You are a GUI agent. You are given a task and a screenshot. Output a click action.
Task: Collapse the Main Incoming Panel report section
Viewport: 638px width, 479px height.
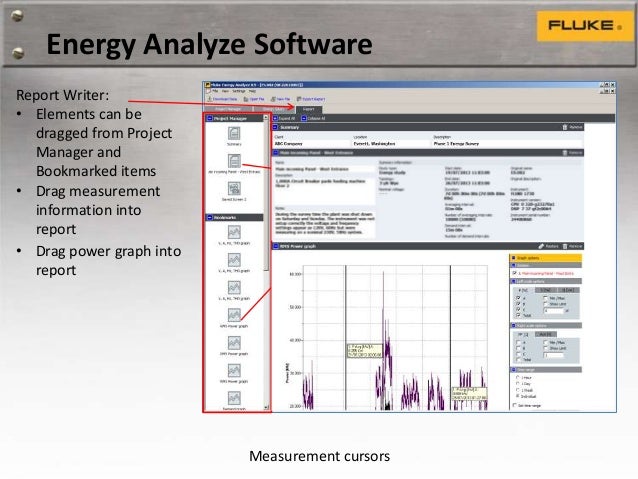[275, 153]
